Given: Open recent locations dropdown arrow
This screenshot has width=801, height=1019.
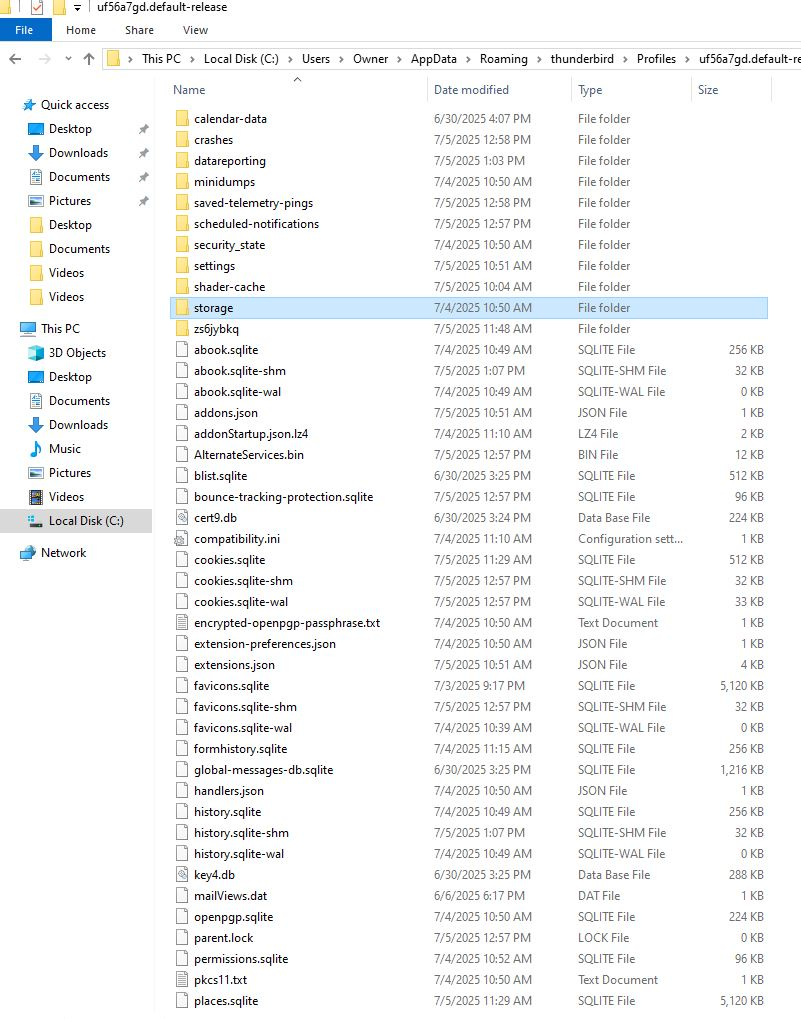Looking at the screenshot, I should pyautogui.click(x=68, y=58).
